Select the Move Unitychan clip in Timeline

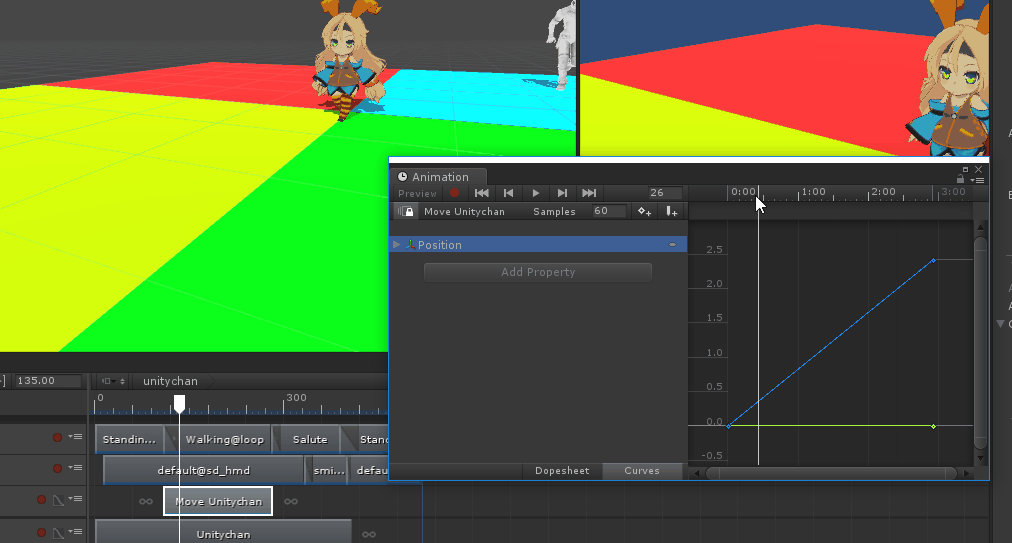[218, 501]
